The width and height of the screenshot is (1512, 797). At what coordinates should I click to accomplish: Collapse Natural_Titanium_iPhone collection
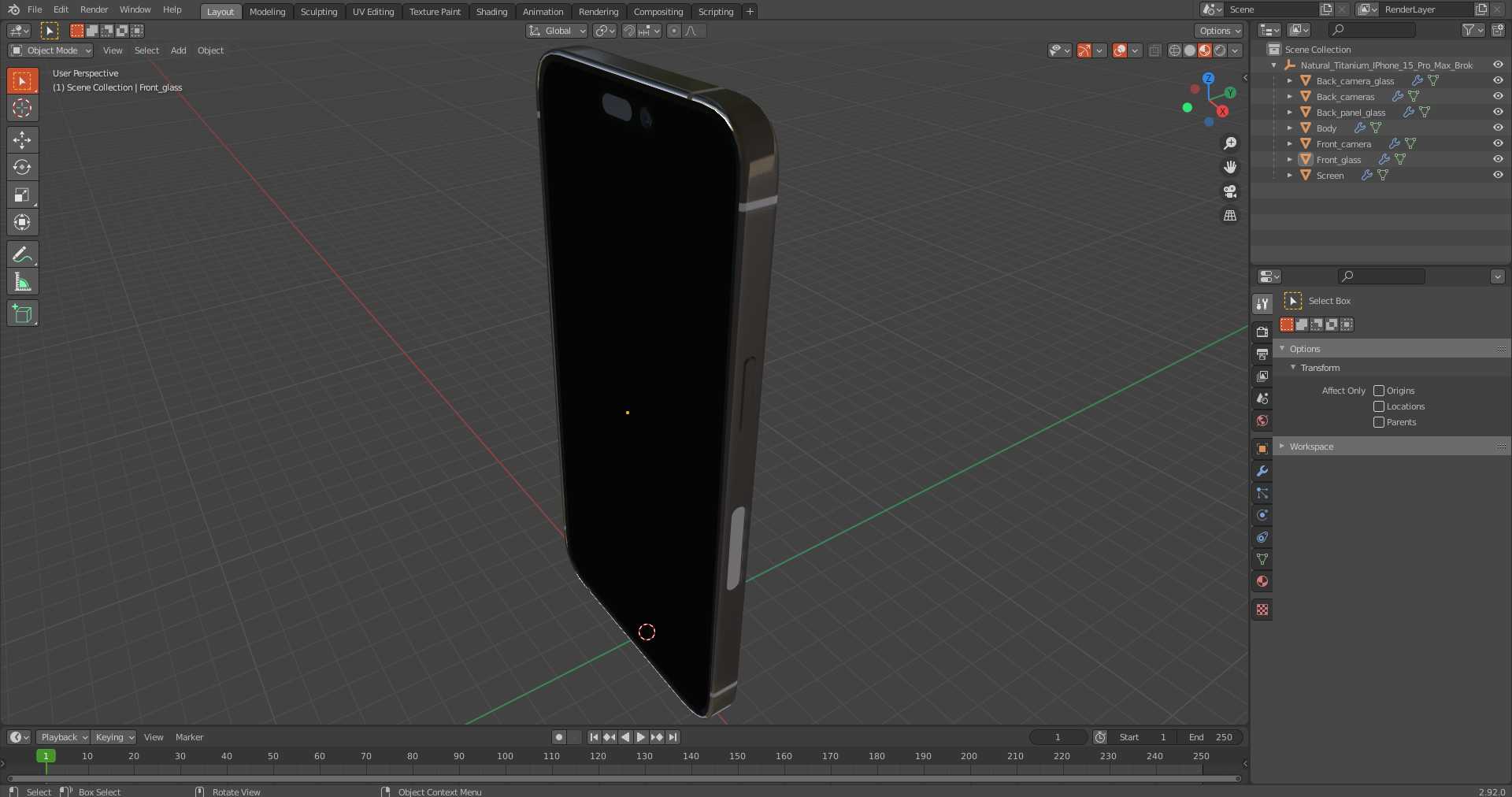(x=1274, y=65)
